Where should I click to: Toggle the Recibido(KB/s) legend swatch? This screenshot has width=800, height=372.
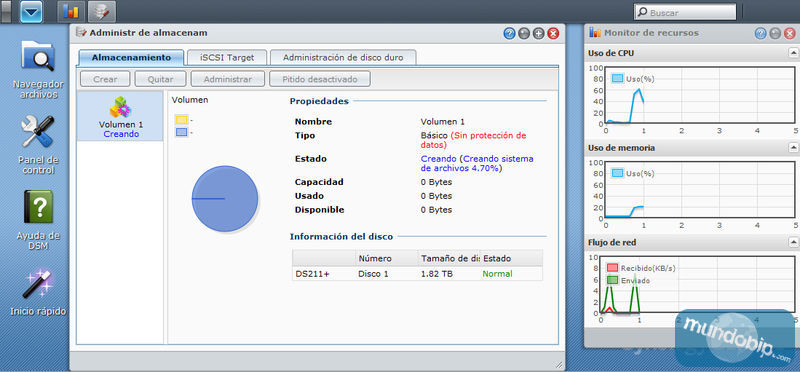tap(612, 268)
